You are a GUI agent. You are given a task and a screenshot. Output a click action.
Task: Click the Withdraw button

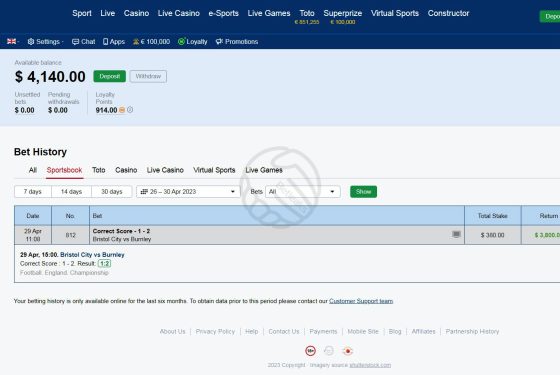tap(148, 76)
